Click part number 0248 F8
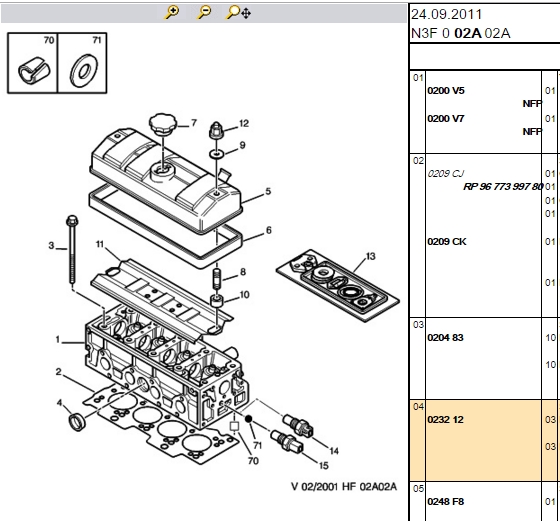Screen dimensions: 560x521 point(446,502)
